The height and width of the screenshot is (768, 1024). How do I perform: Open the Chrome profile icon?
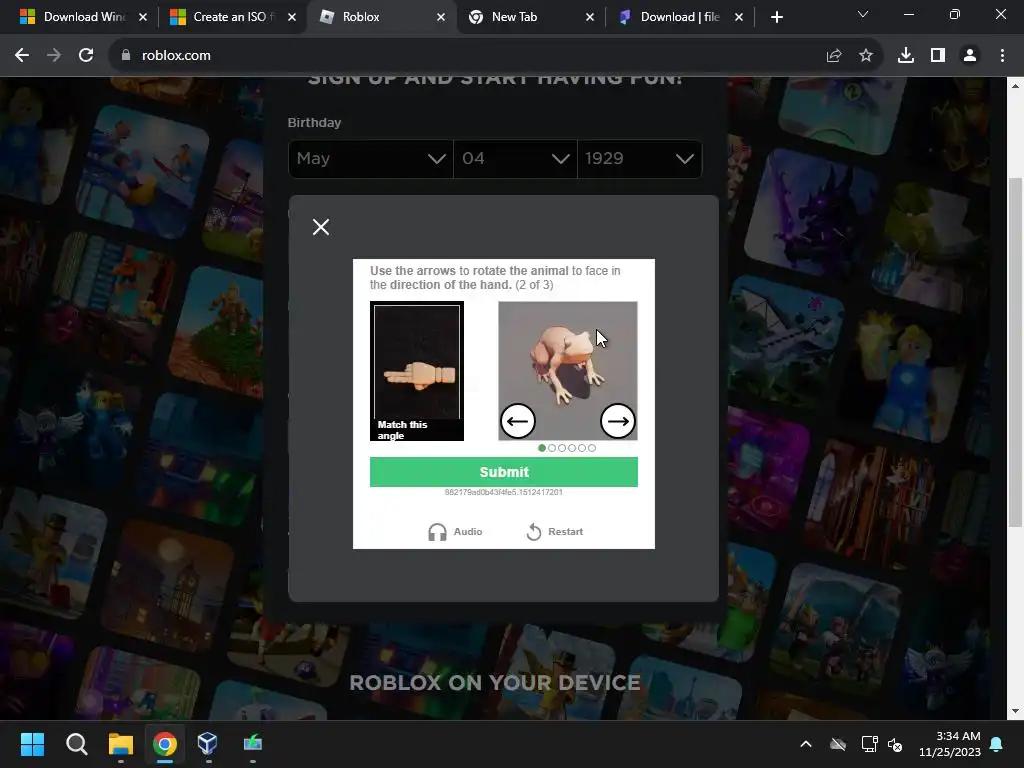970,56
